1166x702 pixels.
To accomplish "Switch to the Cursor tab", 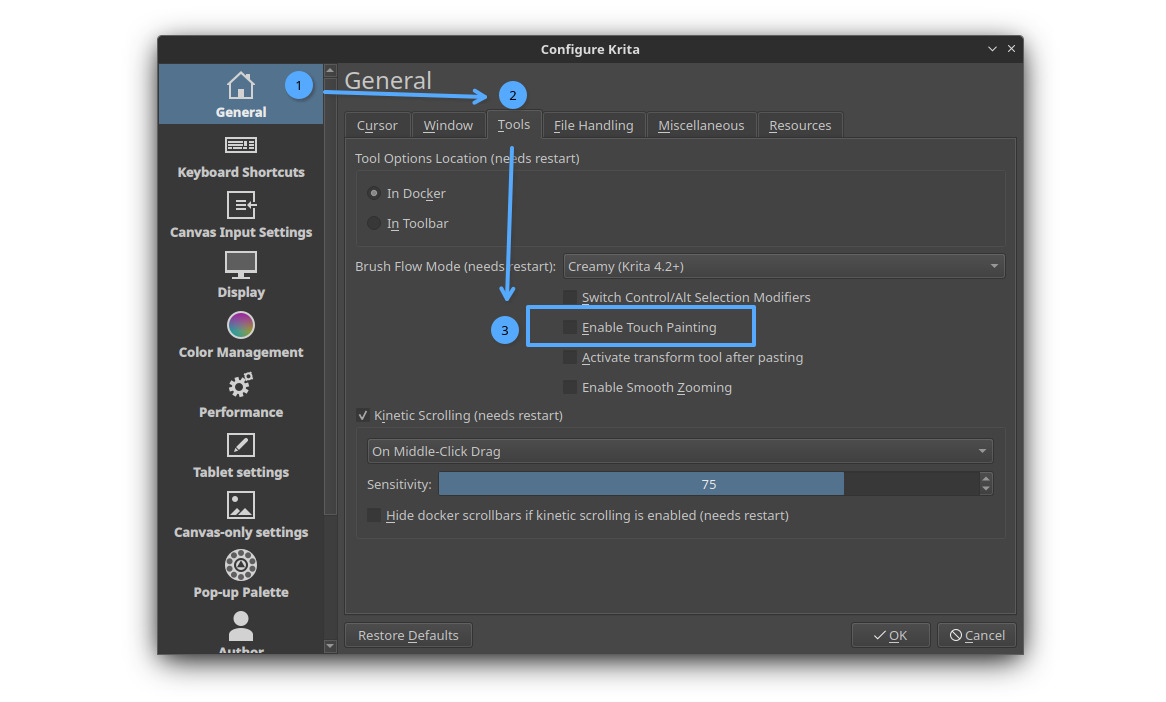I will pos(377,125).
